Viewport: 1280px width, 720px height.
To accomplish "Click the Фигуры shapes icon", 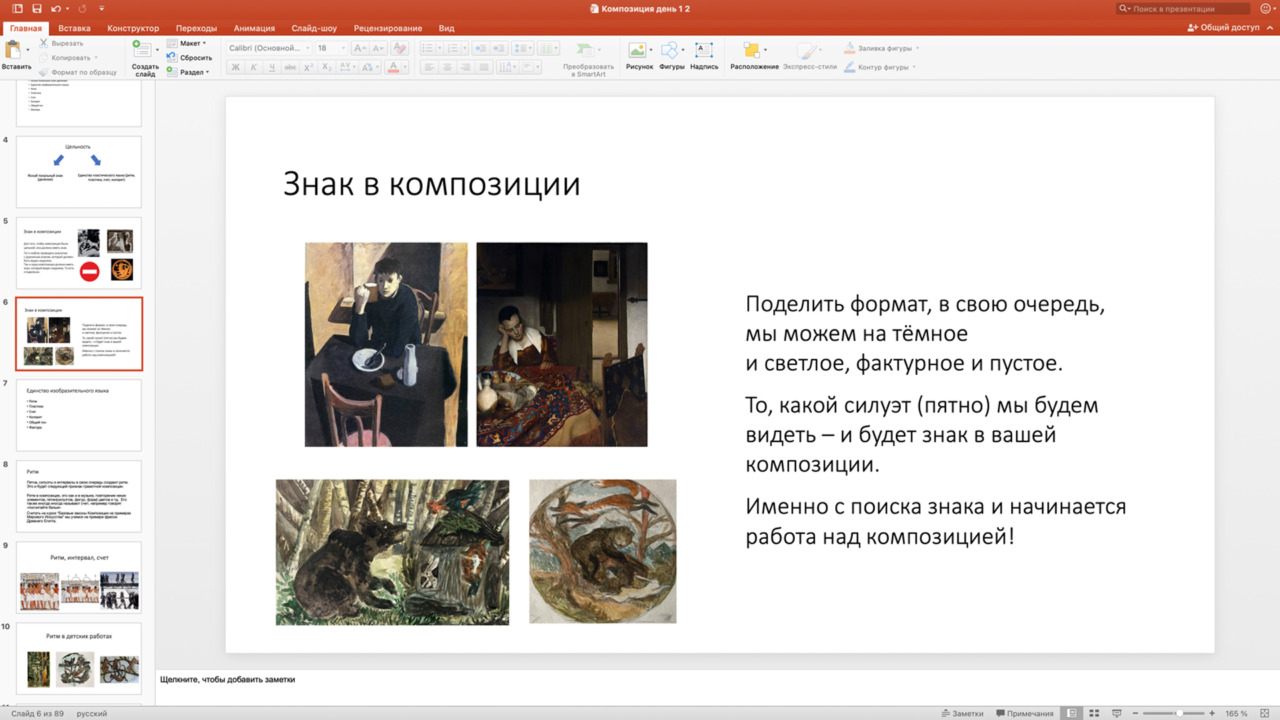I will point(671,50).
